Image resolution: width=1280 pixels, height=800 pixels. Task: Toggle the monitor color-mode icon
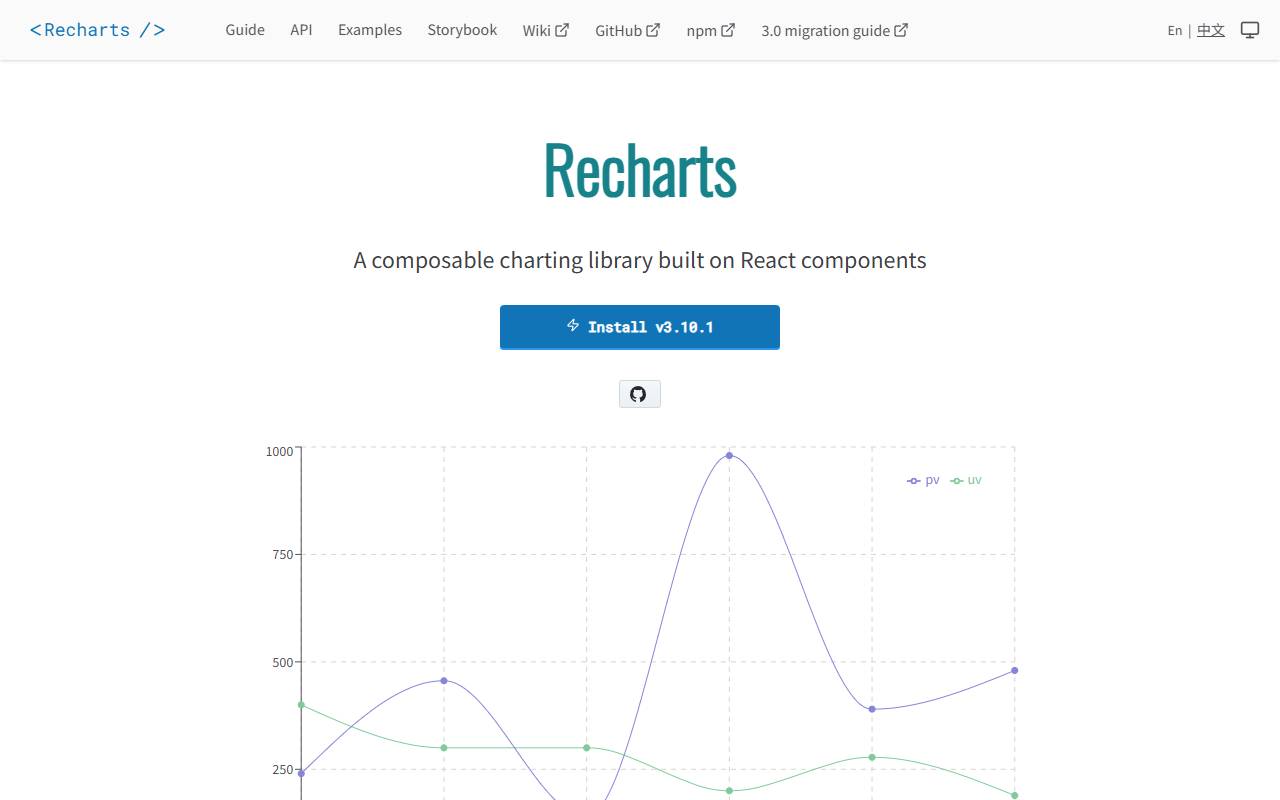[x=1249, y=30]
